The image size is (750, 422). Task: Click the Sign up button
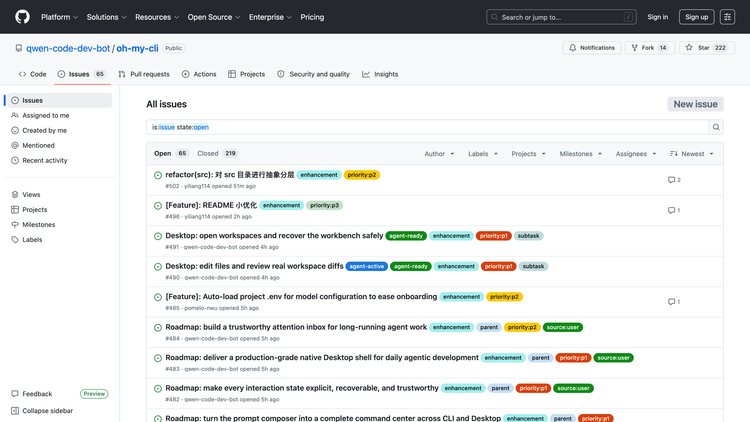click(696, 17)
